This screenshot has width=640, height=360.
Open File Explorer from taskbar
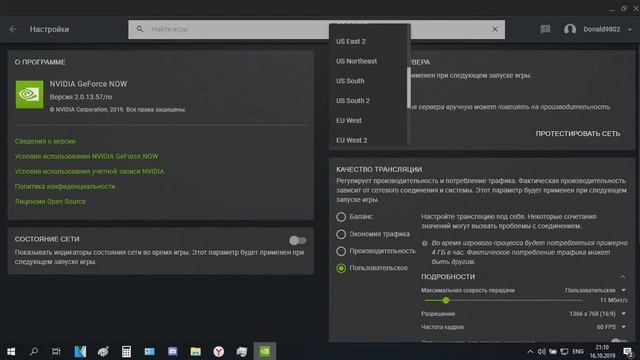point(196,351)
